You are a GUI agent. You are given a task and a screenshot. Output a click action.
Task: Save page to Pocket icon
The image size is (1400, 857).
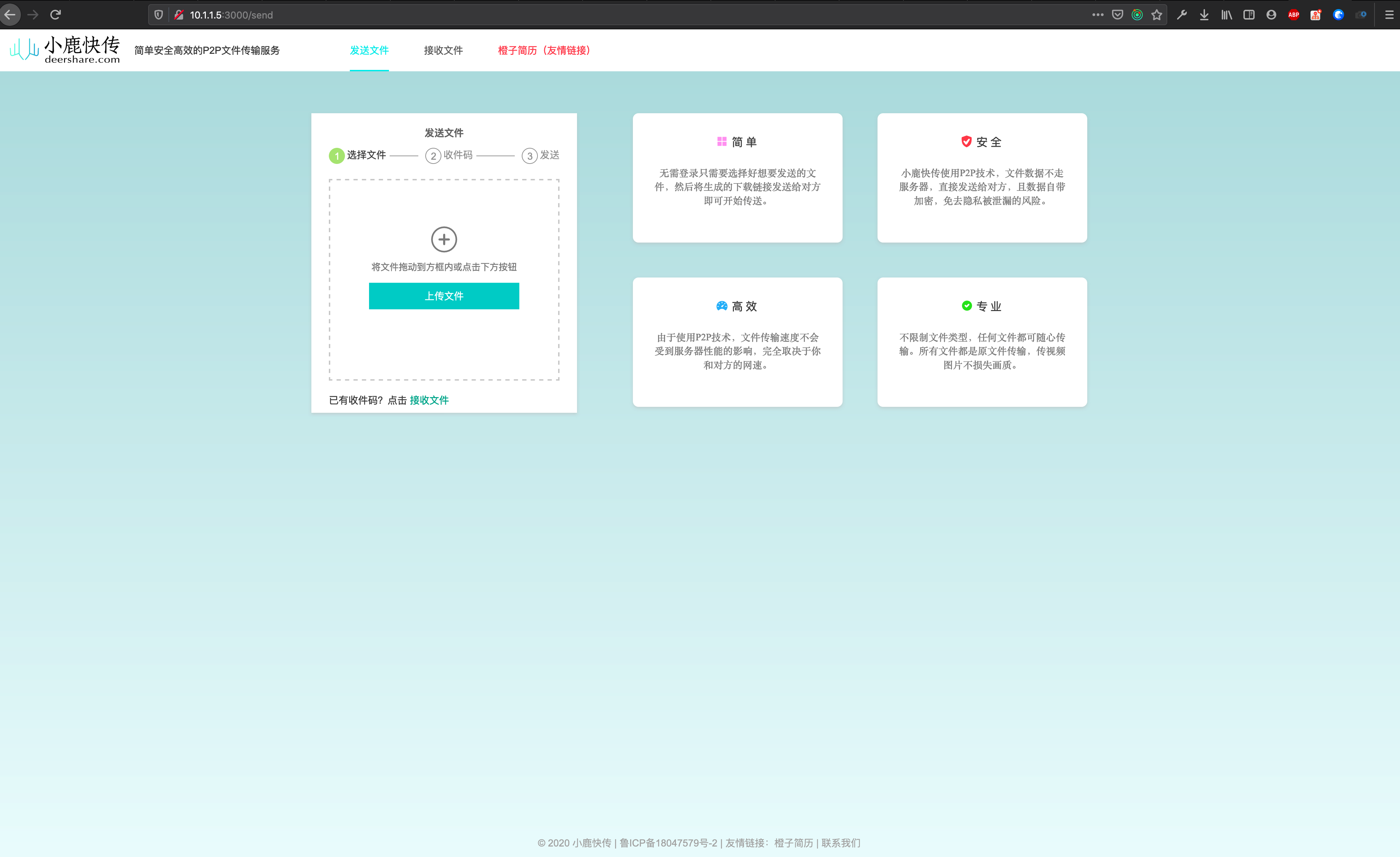tap(1117, 15)
